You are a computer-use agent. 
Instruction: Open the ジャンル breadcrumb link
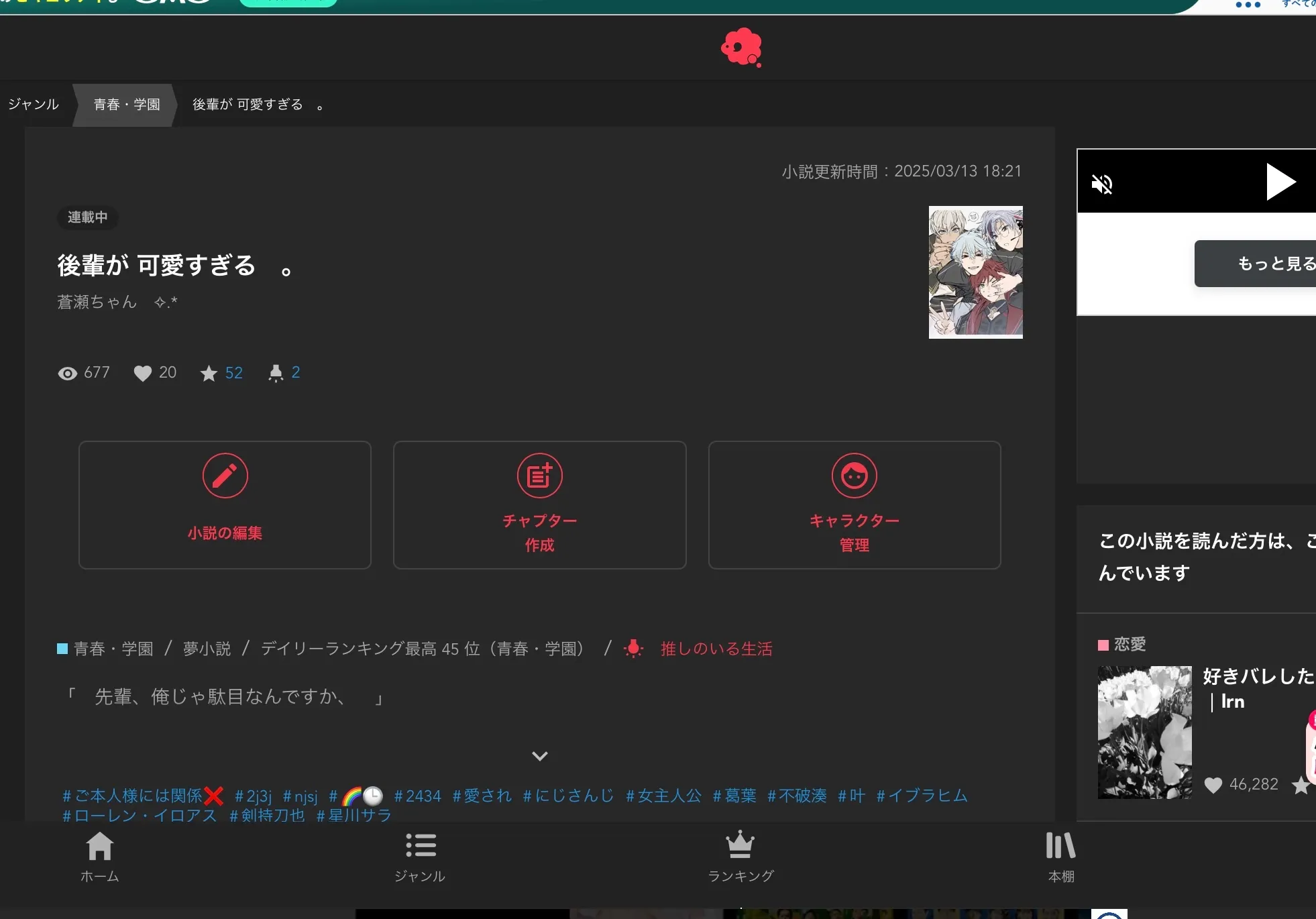[x=34, y=105]
